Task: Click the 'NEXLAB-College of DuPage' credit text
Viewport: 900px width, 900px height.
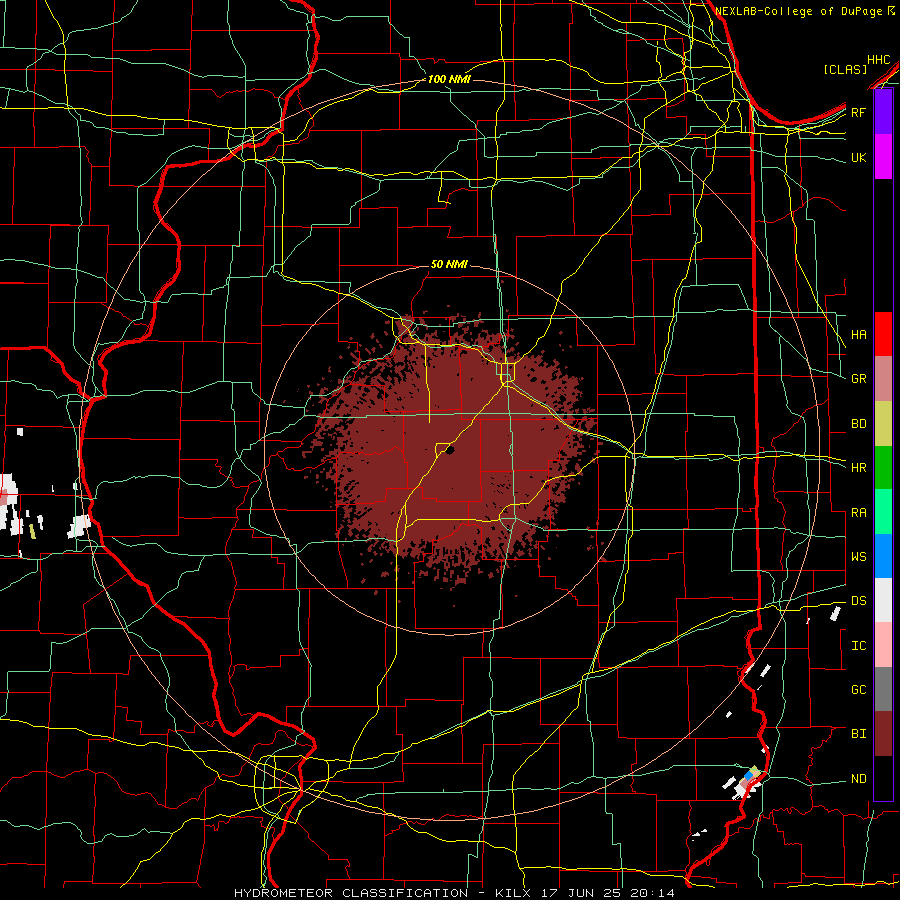Action: coord(800,11)
